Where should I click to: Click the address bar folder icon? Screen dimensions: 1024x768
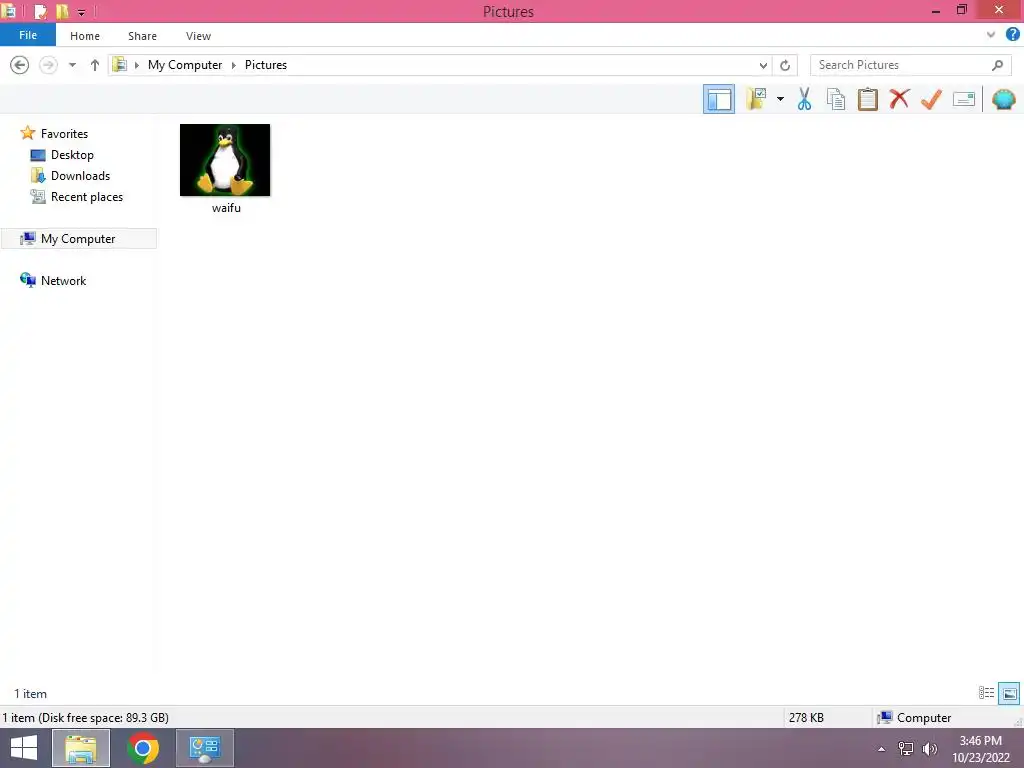120,64
